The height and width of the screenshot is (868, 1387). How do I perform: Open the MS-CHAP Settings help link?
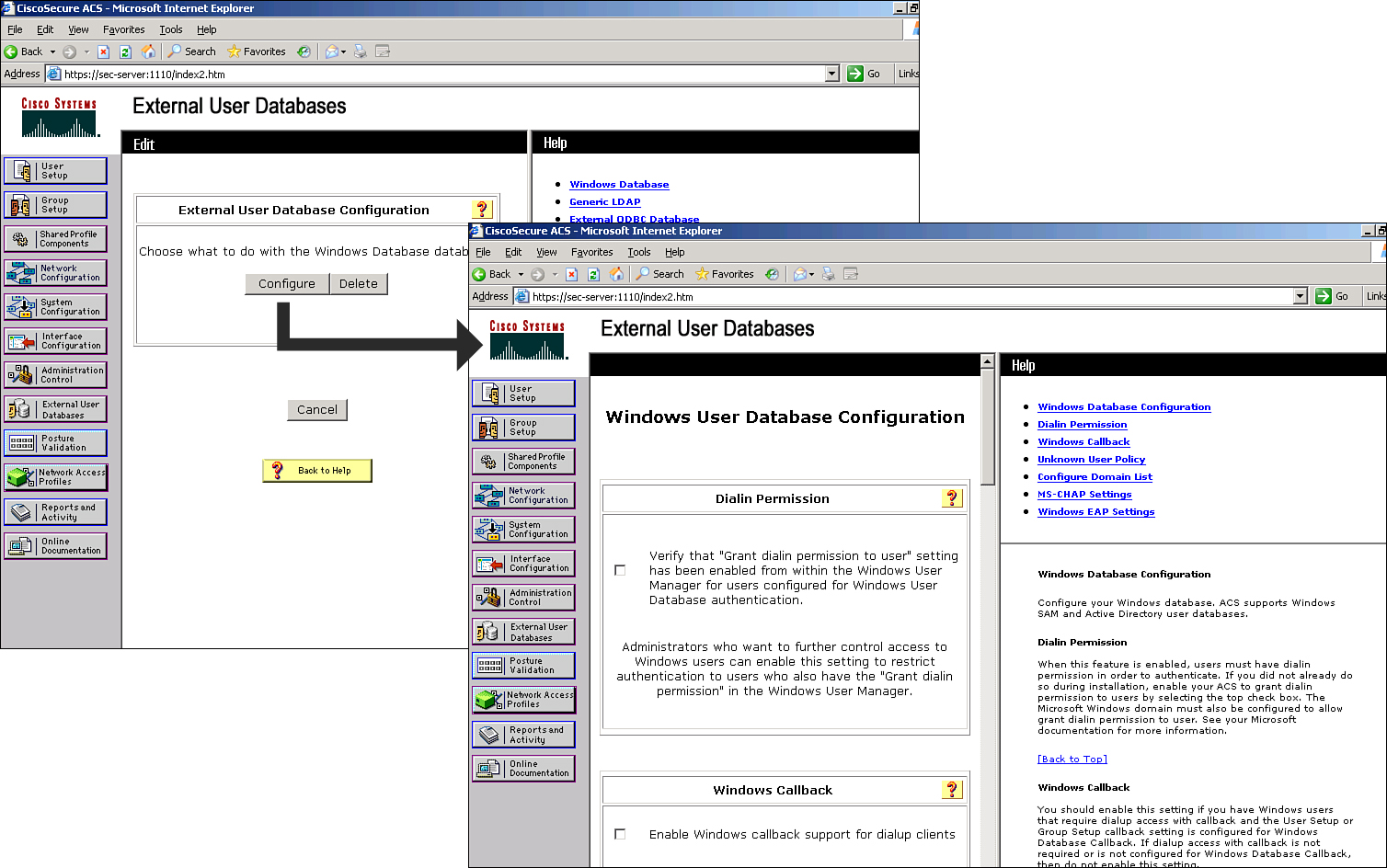[x=1084, y=495]
